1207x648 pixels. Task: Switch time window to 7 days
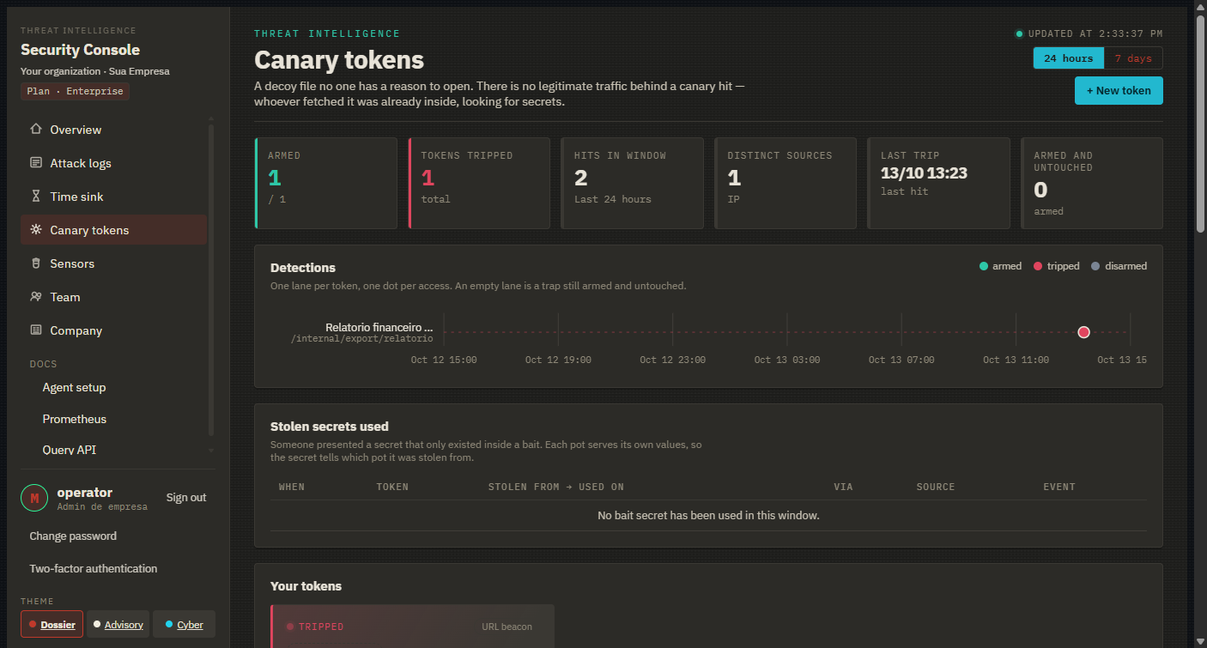1133,58
